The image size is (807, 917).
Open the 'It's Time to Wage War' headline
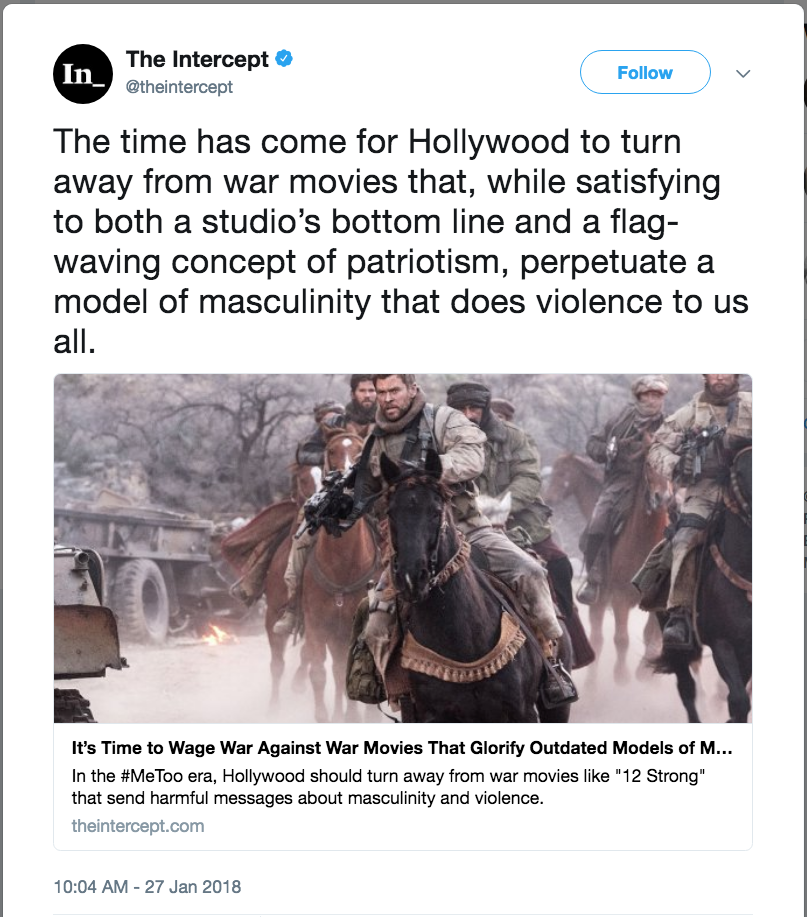point(402,748)
